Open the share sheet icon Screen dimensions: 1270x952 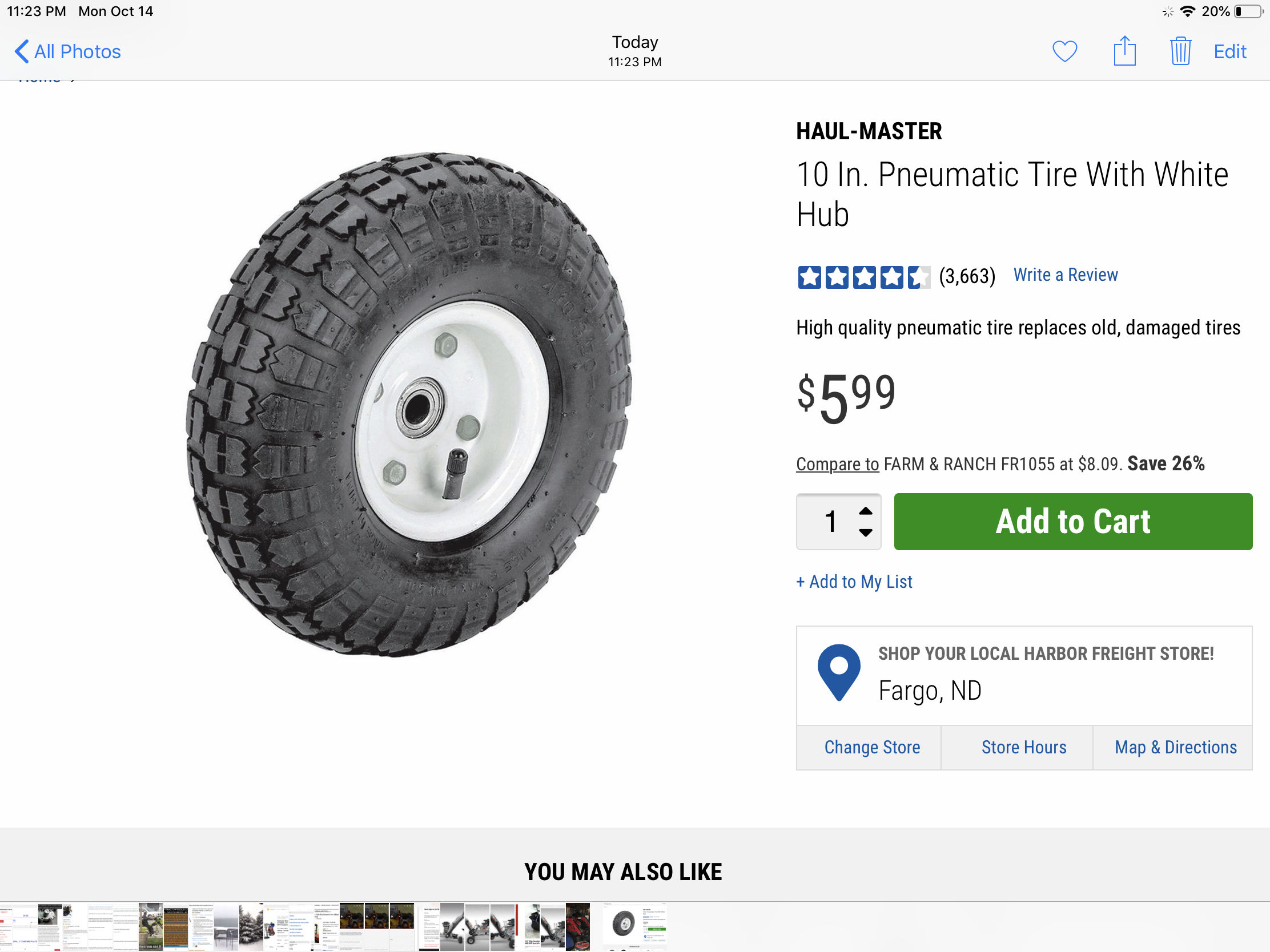[x=1124, y=51]
